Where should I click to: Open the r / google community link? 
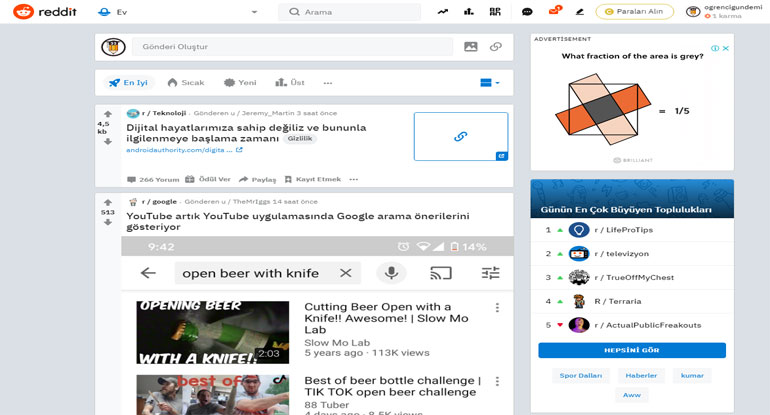[159, 201]
